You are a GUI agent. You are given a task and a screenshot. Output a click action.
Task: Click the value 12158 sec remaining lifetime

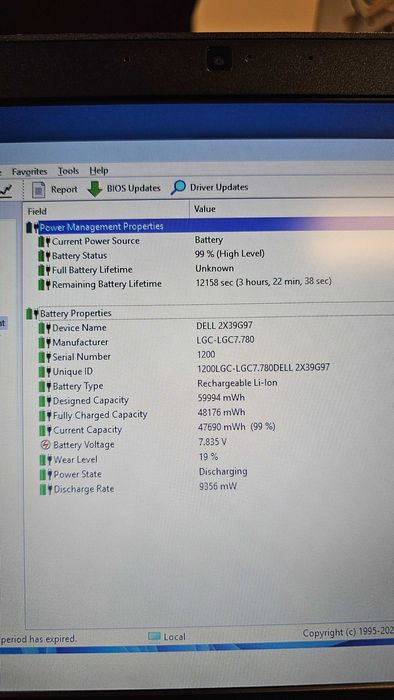click(263, 282)
